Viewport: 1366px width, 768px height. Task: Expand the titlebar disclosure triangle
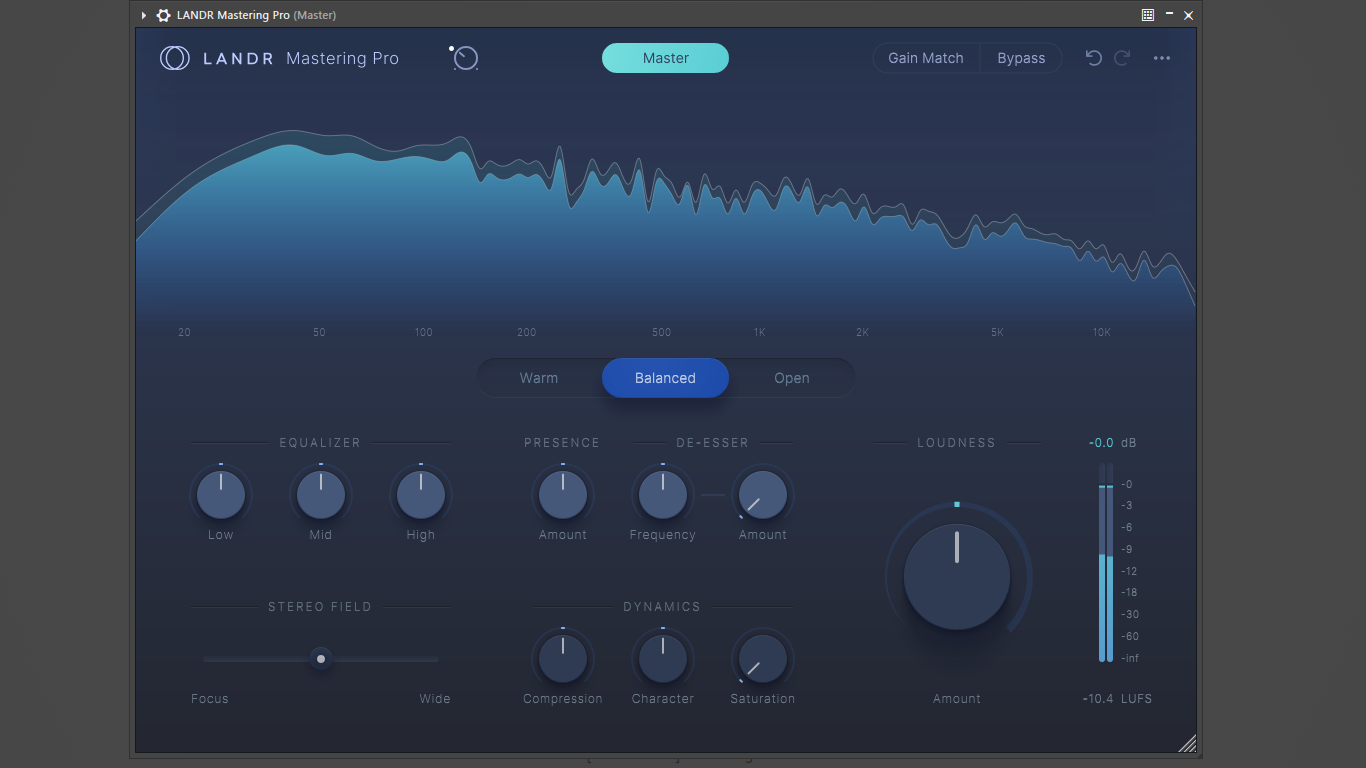tap(144, 15)
